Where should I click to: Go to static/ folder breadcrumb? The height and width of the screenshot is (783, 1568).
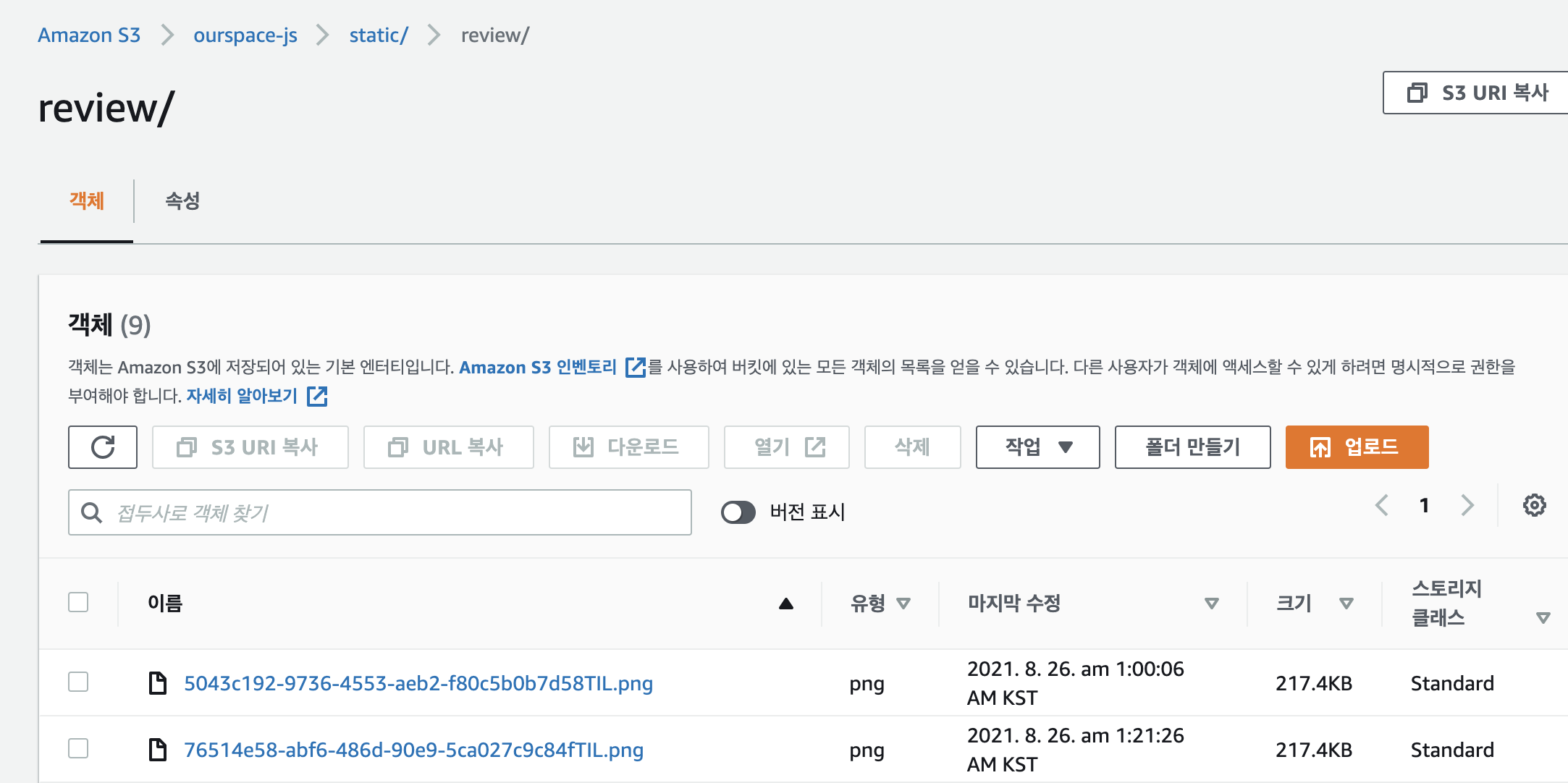pos(379,35)
